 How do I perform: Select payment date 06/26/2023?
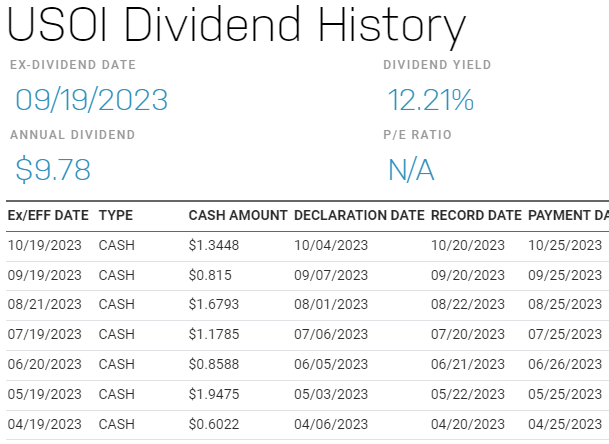click(x=565, y=364)
